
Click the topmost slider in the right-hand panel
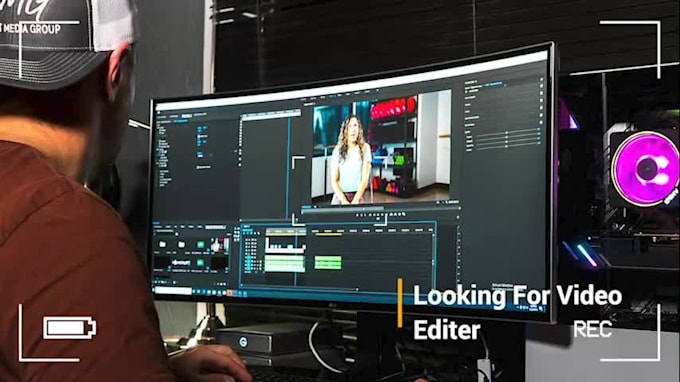(x=507, y=133)
